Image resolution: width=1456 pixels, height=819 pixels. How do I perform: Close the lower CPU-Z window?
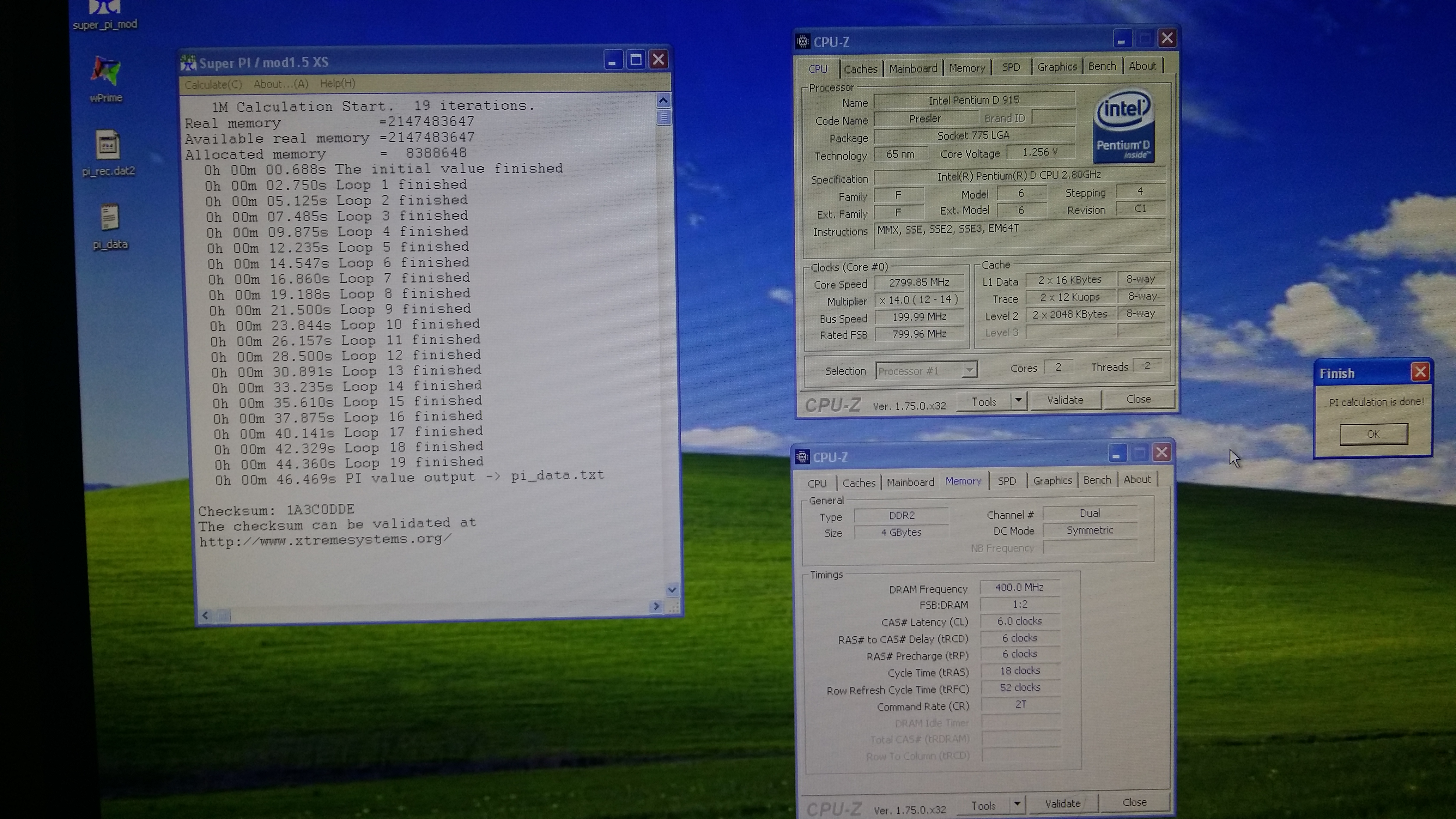pyautogui.click(x=1161, y=453)
